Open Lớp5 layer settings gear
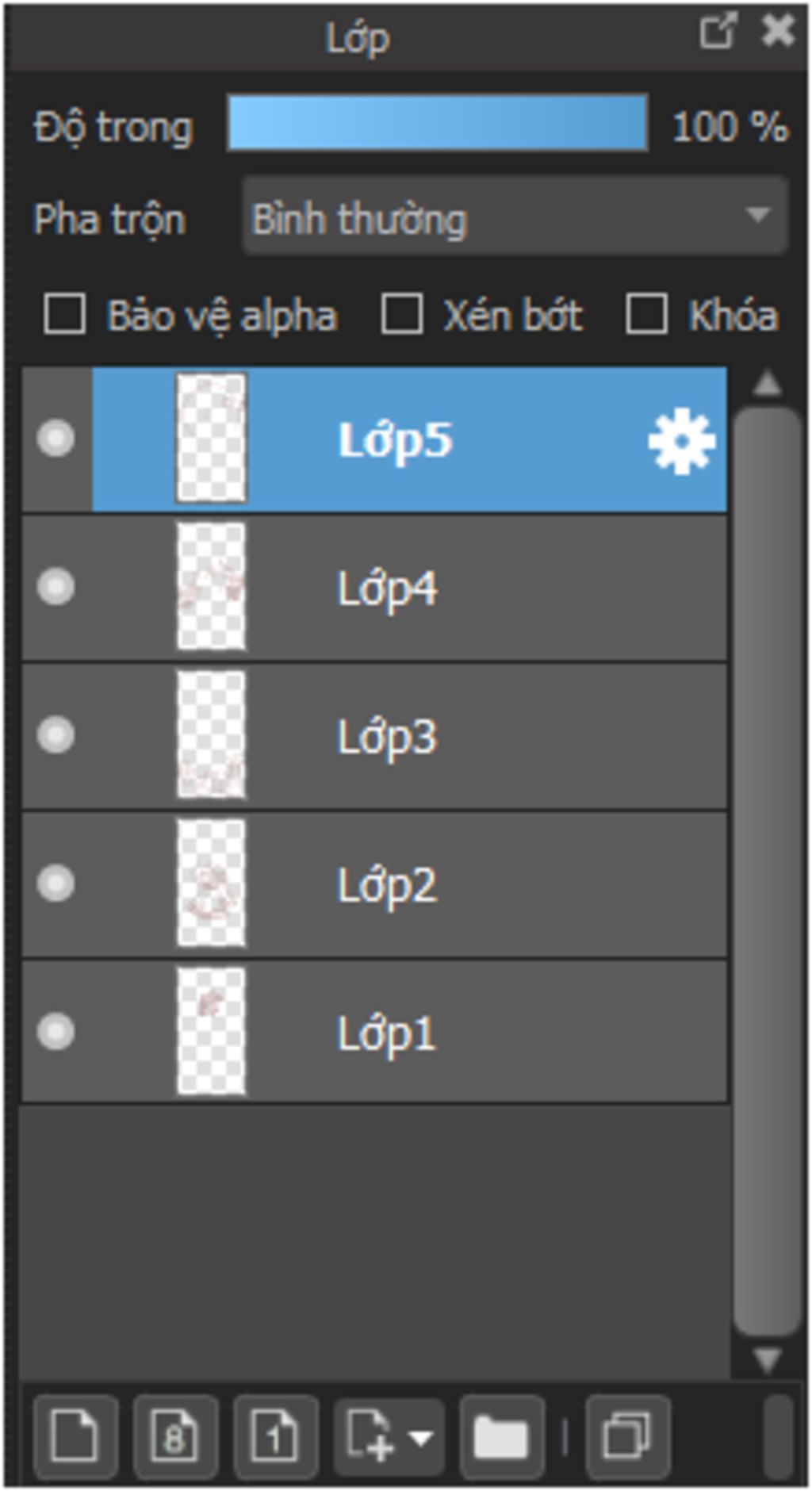Viewport: 812px width, 1491px height. (x=681, y=441)
